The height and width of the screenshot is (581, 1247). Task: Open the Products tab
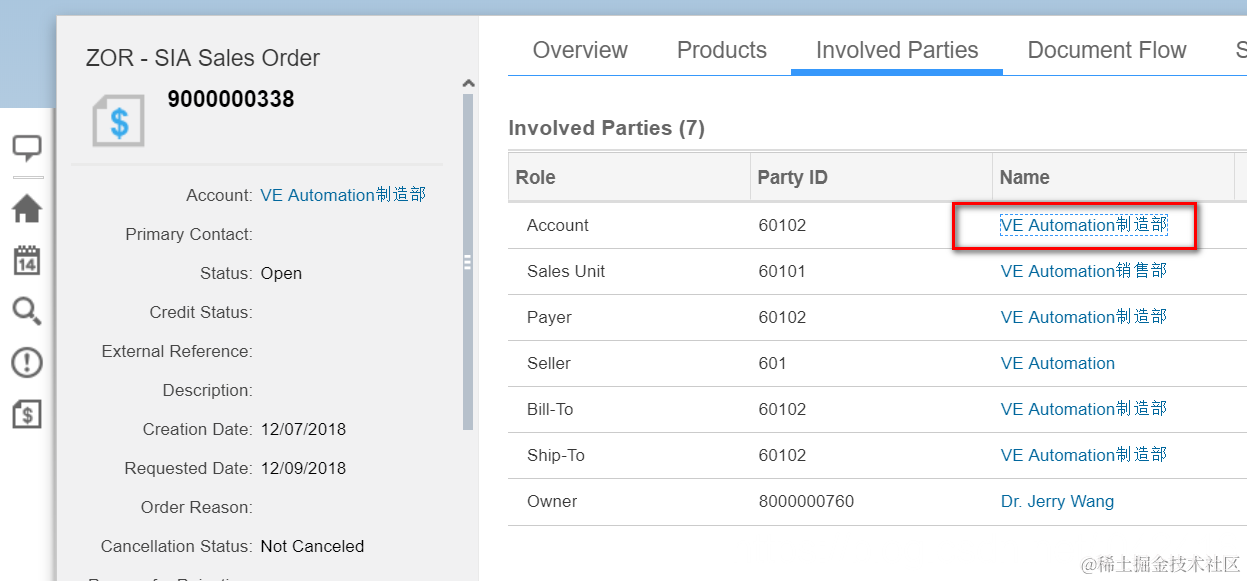(722, 50)
